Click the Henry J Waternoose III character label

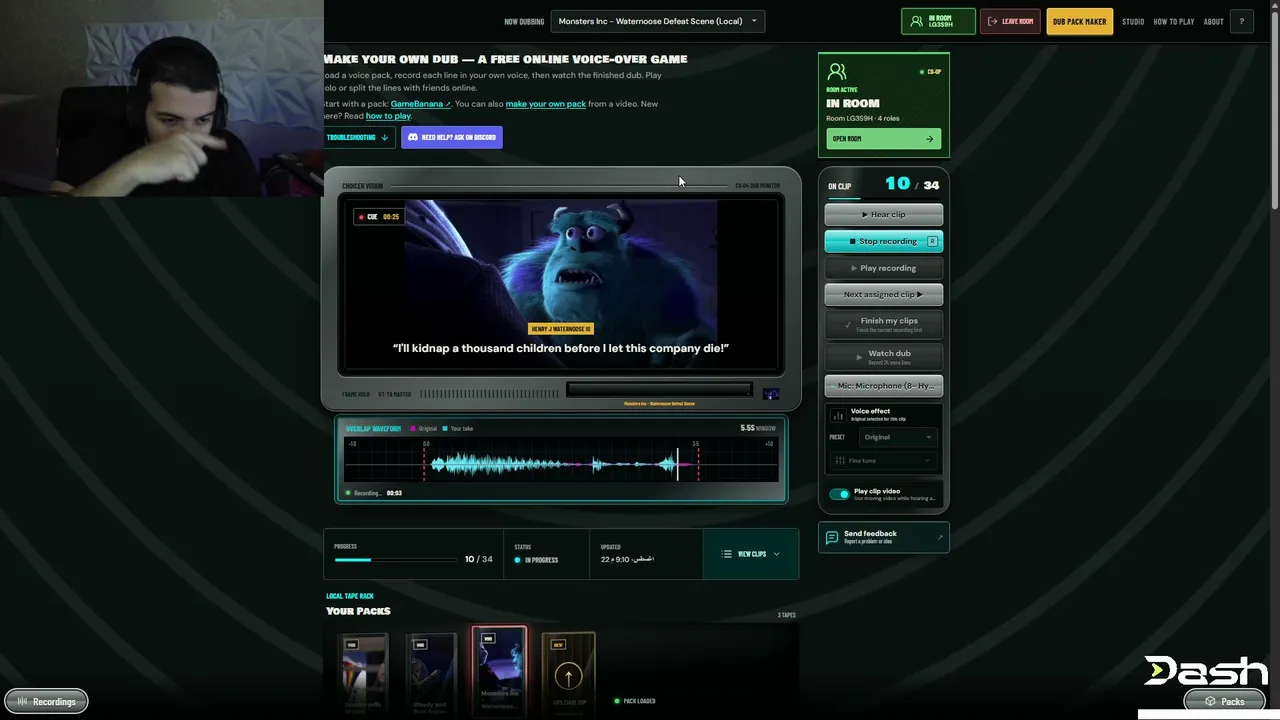[560, 329]
